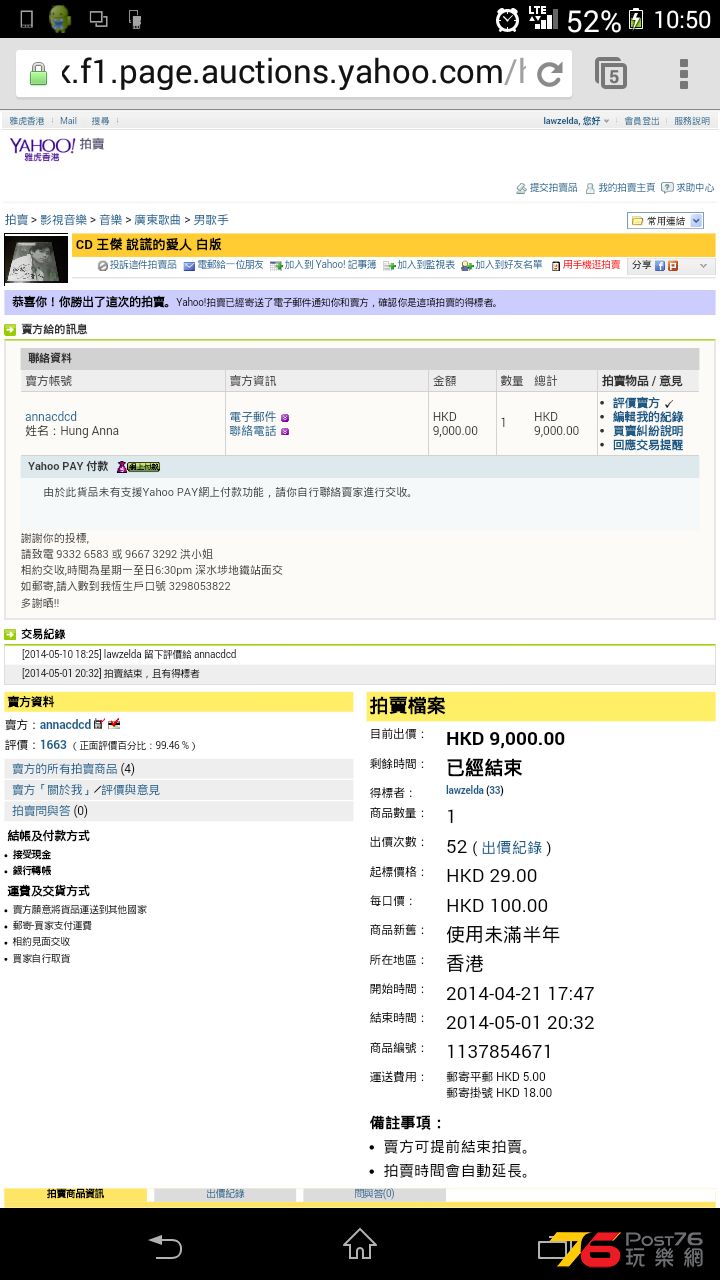Screen dimensions: 720x1280
Task: Click 加入到好友名單 link
Action: [x=509, y=265]
